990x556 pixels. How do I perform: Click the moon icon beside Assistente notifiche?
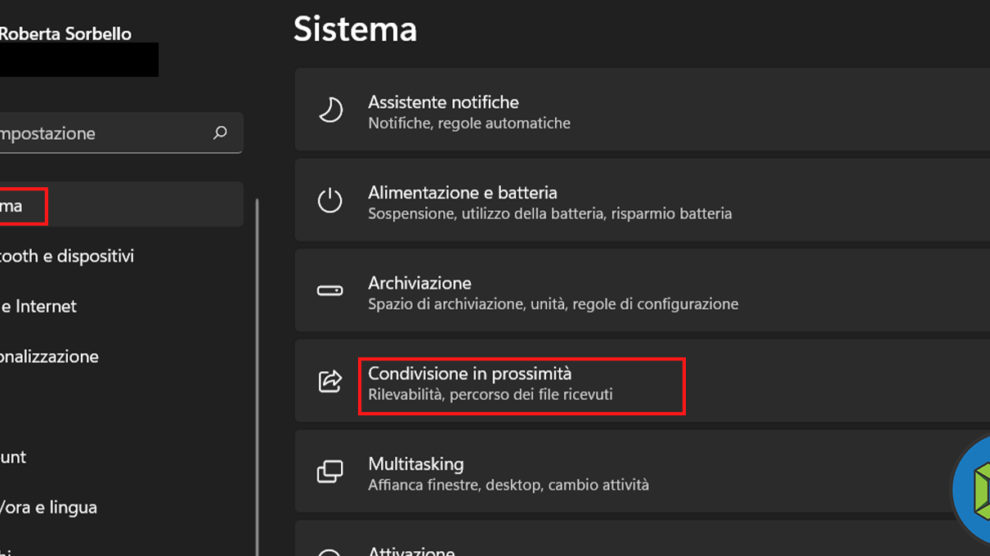click(330, 111)
